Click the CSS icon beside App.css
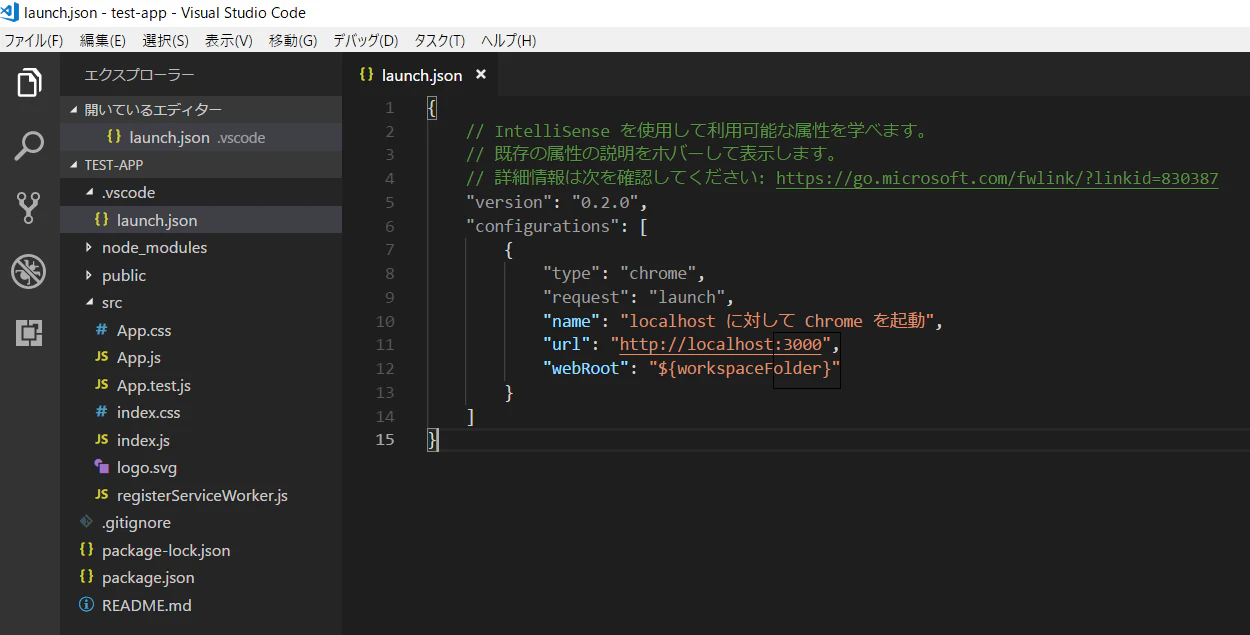 pos(101,330)
